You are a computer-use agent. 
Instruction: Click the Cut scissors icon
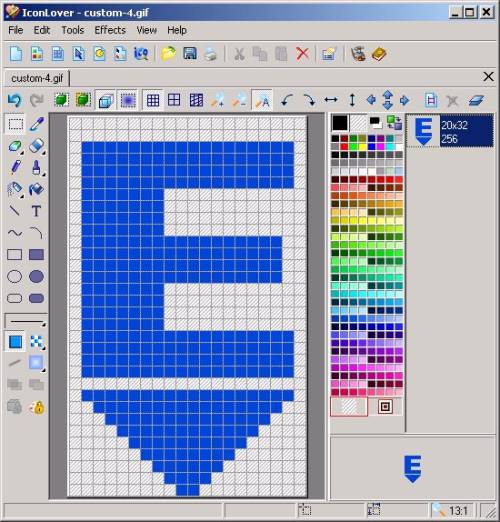[239, 54]
